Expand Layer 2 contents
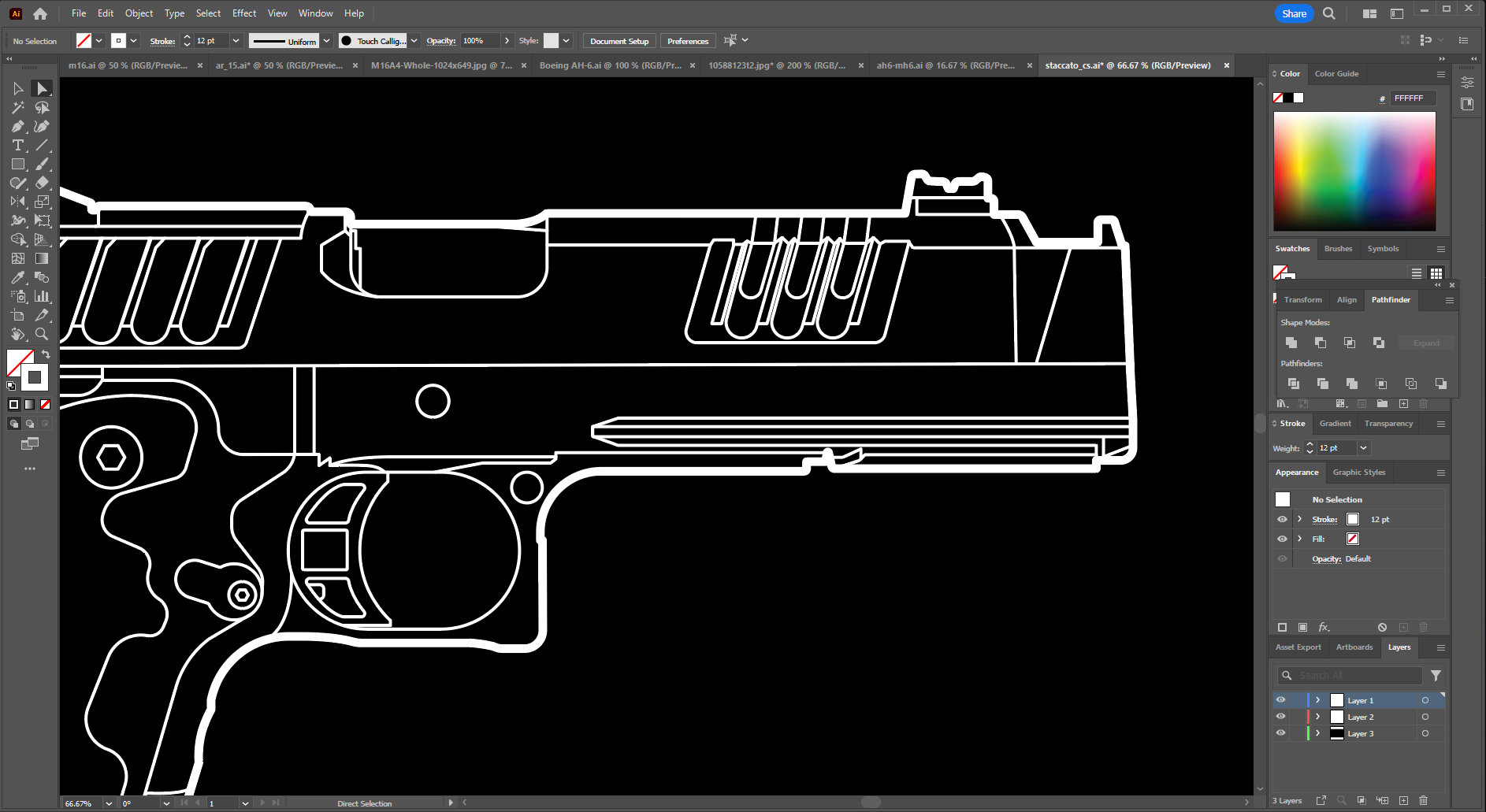The height and width of the screenshot is (812, 1486). (1317, 717)
